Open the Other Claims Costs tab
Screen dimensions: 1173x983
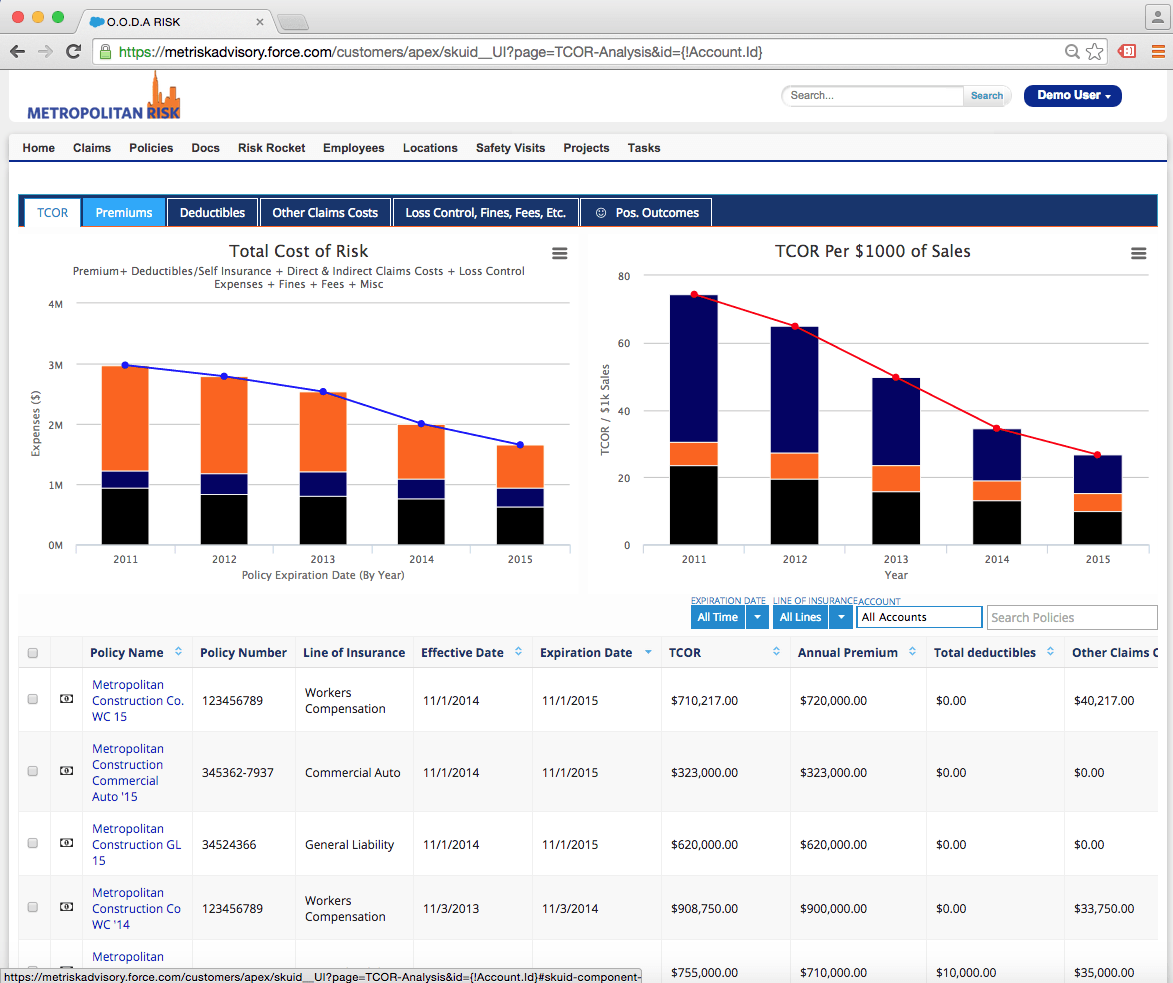click(325, 212)
